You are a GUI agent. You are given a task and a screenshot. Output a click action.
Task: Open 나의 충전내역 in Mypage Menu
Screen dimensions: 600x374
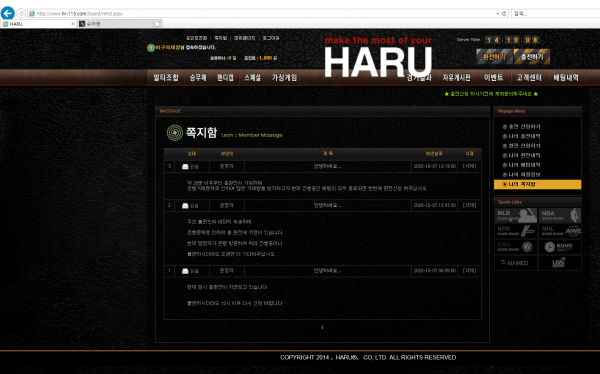(x=524, y=136)
